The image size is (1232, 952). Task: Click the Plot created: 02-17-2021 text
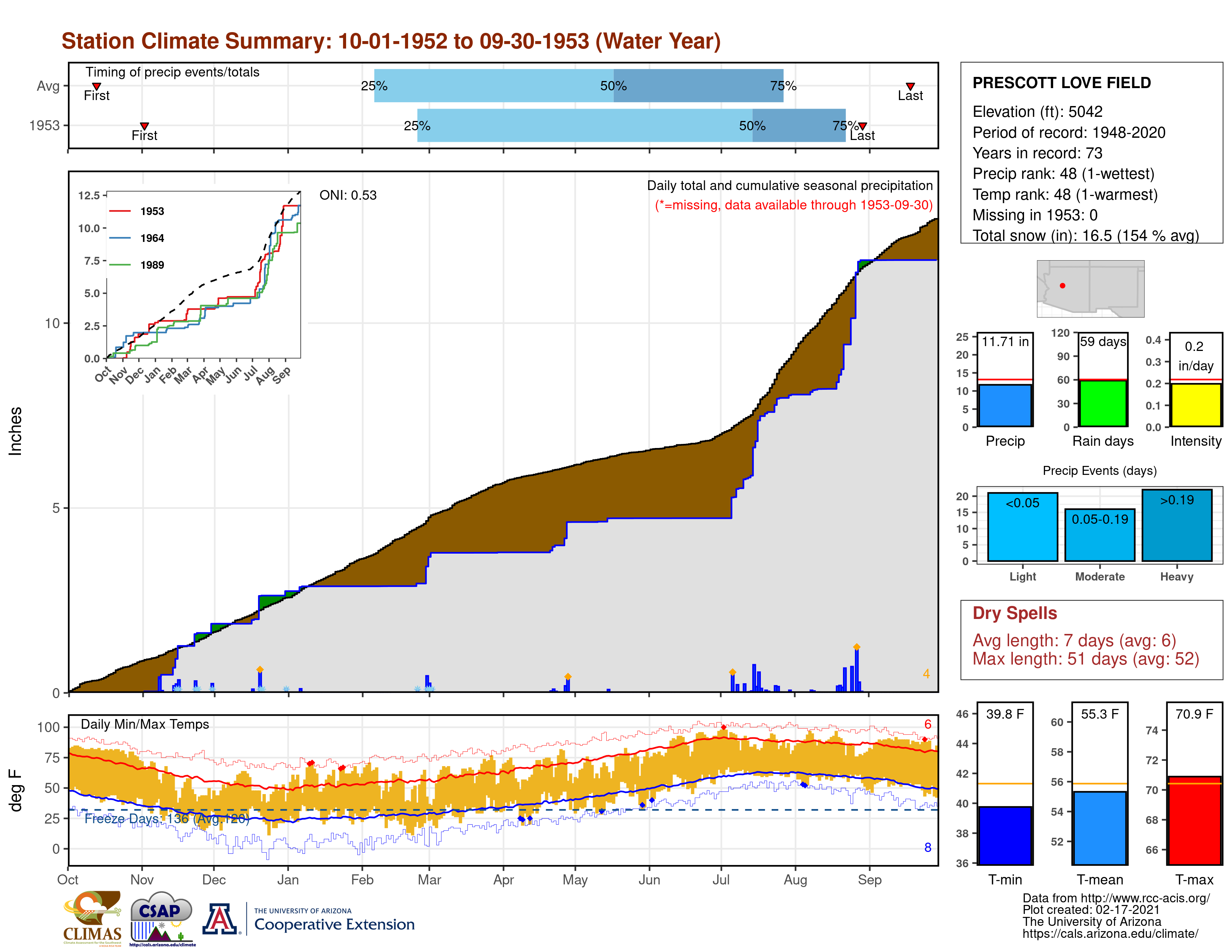1091,910
